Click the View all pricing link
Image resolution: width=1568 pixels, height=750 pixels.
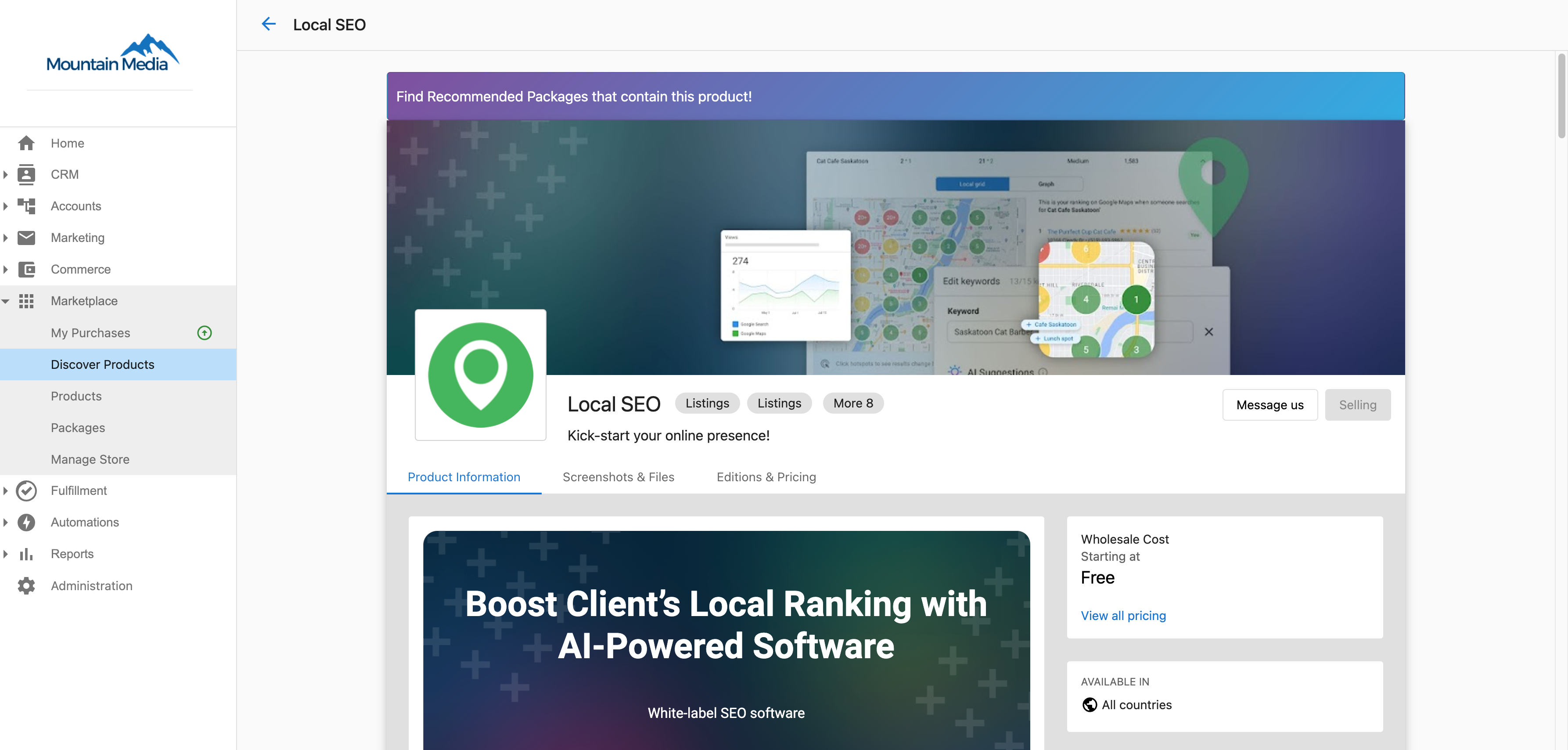(1123, 616)
